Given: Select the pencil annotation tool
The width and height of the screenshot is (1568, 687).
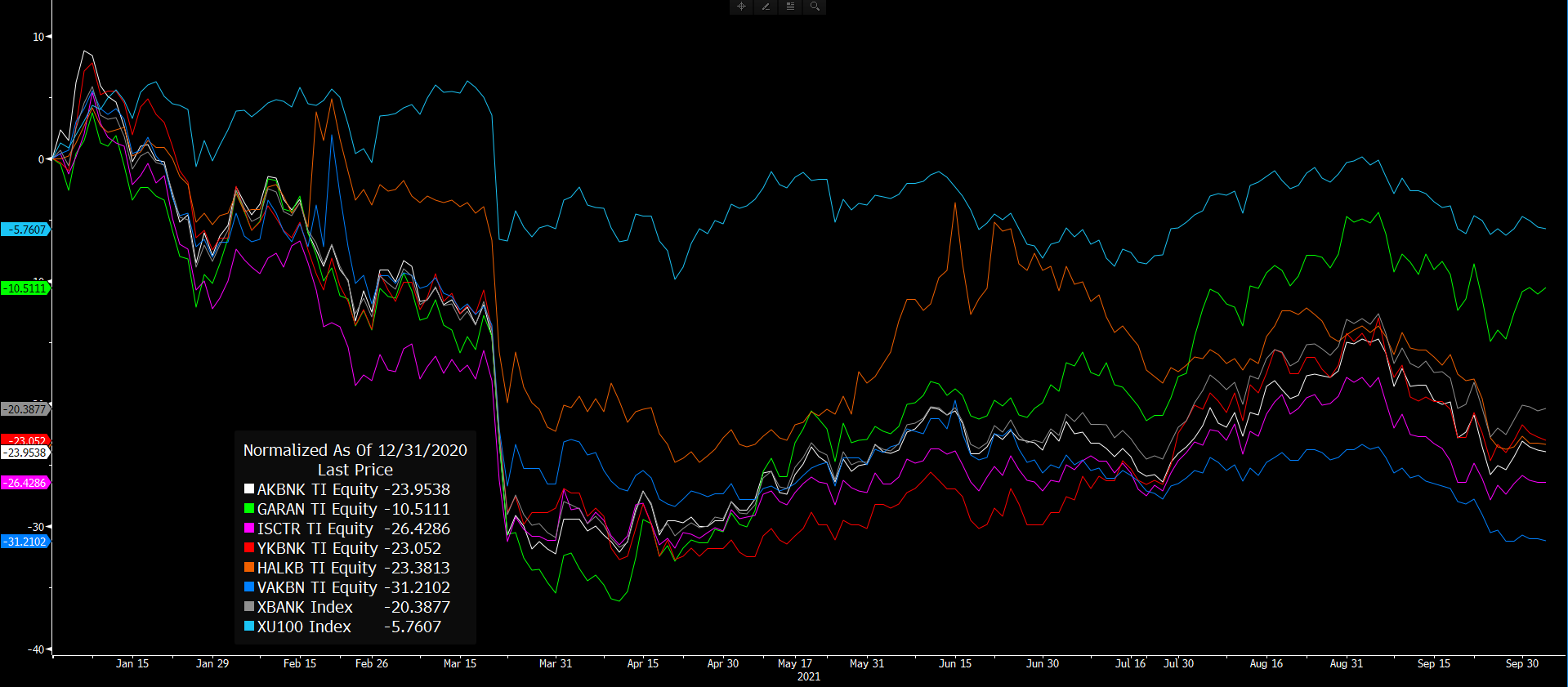Looking at the screenshot, I should coord(766,7).
